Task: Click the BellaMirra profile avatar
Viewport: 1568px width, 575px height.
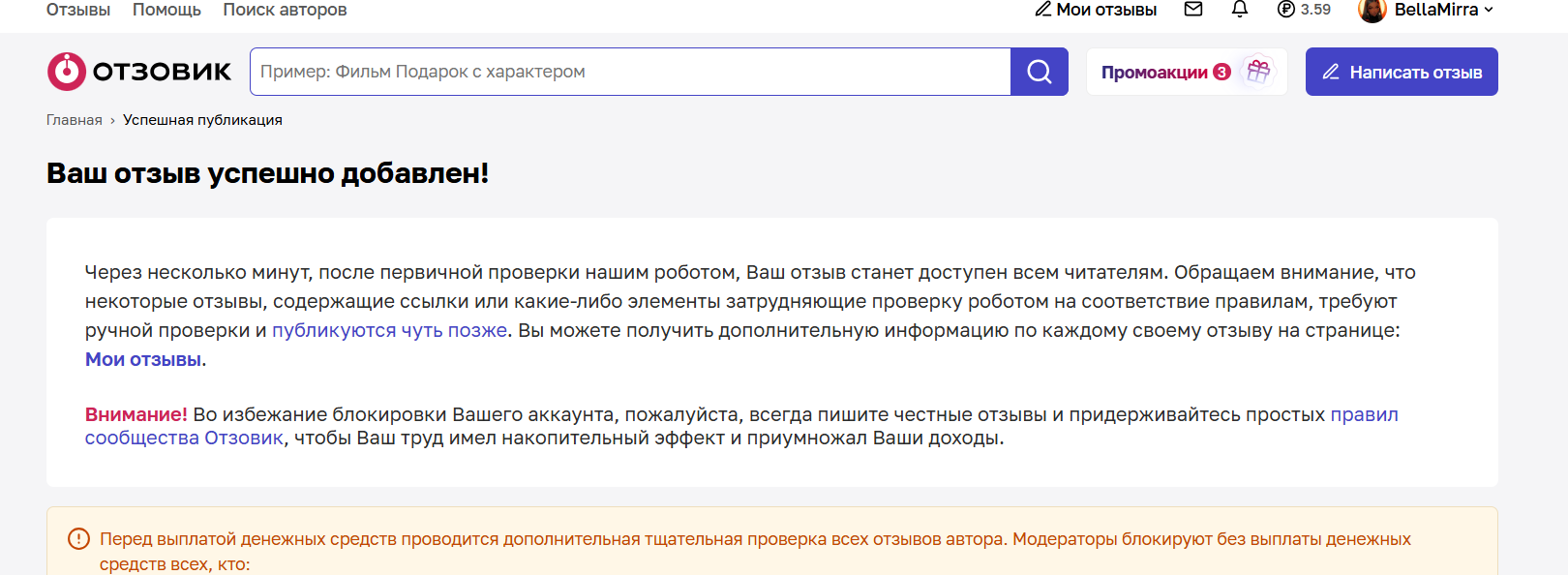Action: pos(1372,10)
